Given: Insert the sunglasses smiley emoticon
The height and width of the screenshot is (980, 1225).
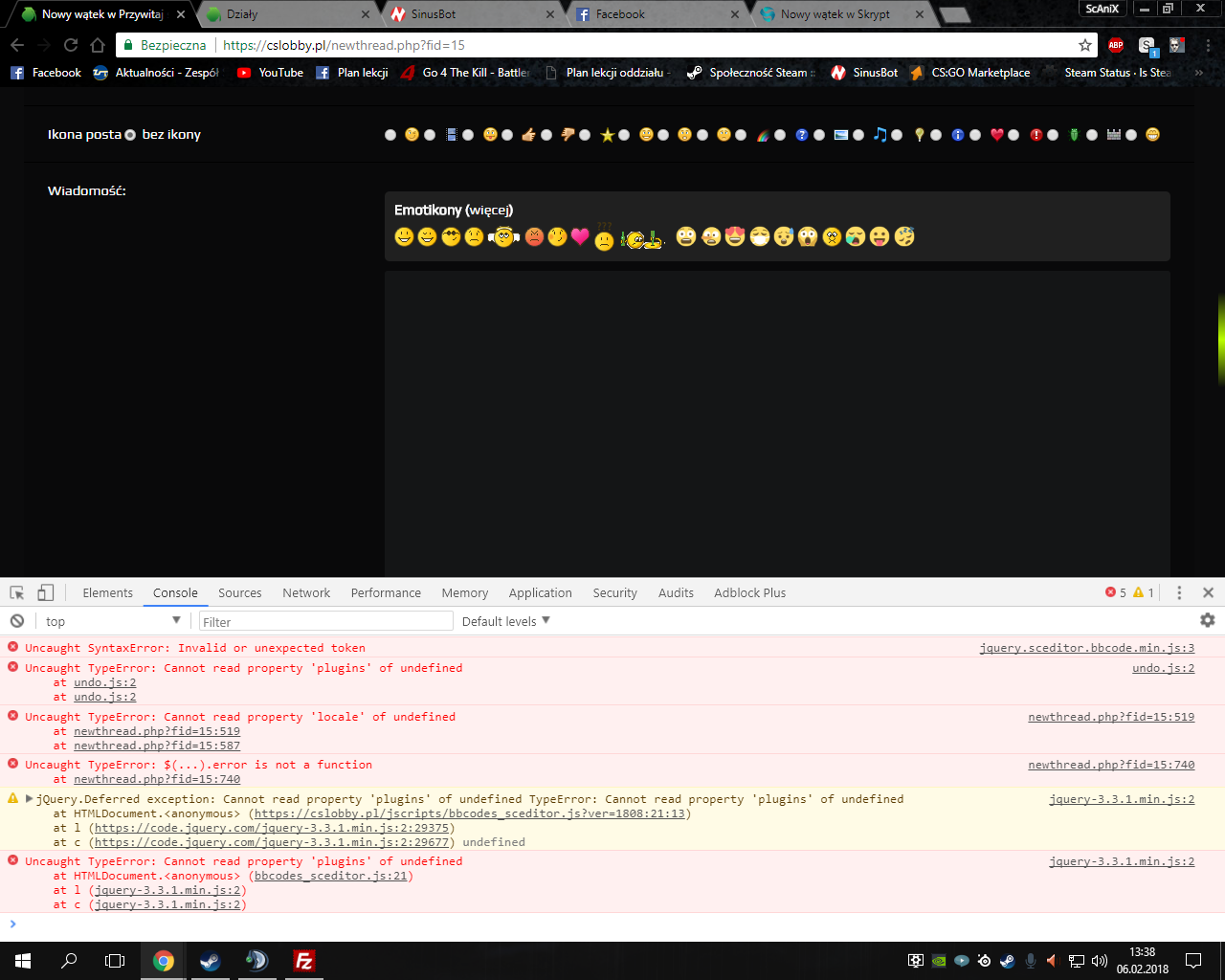Looking at the screenshot, I should pyautogui.click(x=451, y=236).
